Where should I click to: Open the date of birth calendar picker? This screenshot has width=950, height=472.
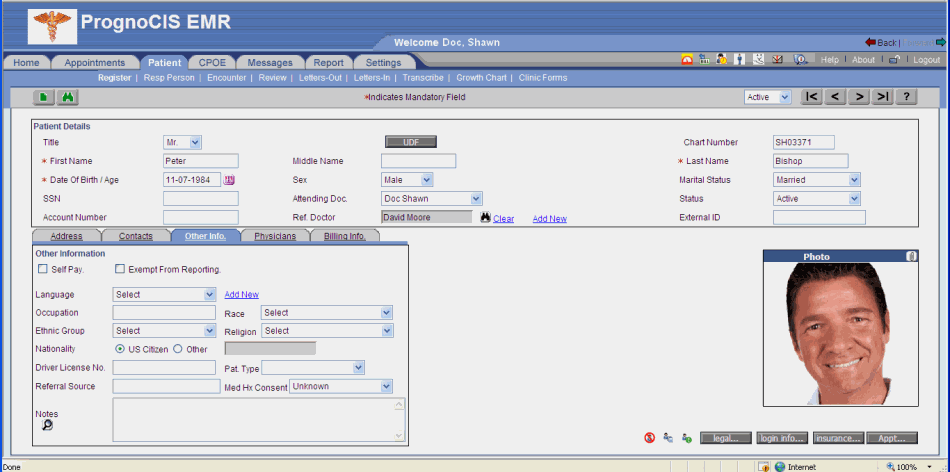(x=229, y=180)
